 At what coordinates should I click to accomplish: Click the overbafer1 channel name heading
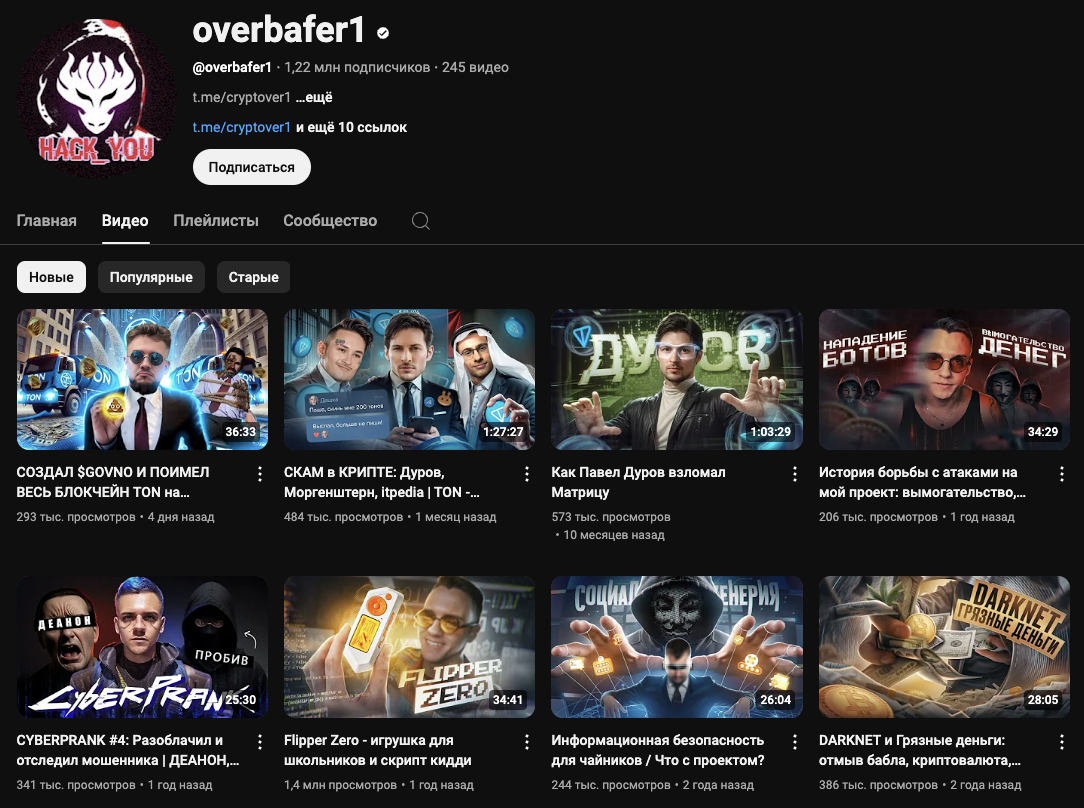pos(279,30)
